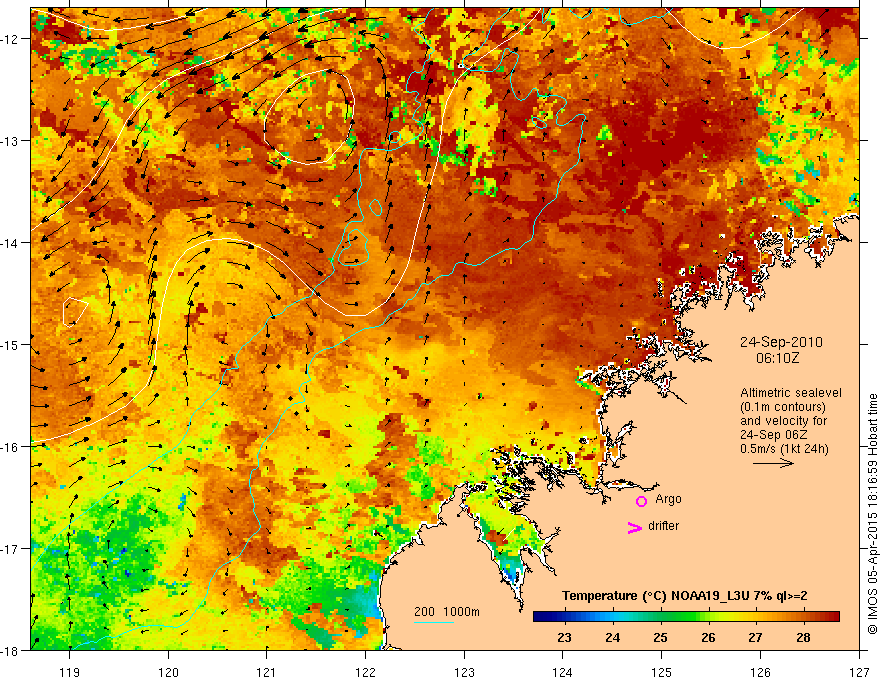Click the date label 24-Sep-2010
The height and width of the screenshot is (680, 880).
pos(781,342)
